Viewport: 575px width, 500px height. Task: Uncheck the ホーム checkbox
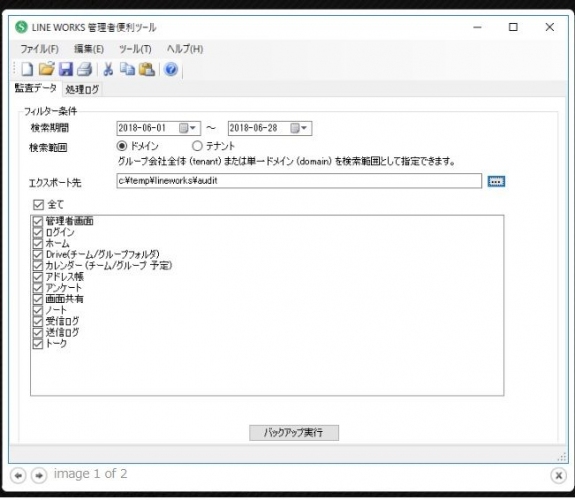point(38,244)
